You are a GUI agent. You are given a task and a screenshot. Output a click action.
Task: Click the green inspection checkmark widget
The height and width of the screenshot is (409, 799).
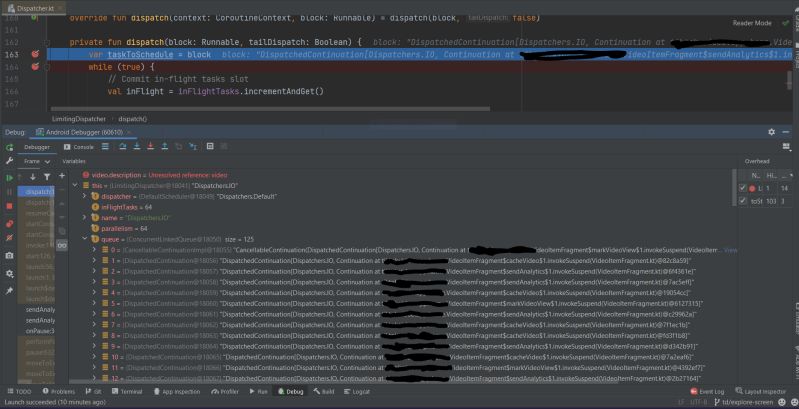coord(785,23)
